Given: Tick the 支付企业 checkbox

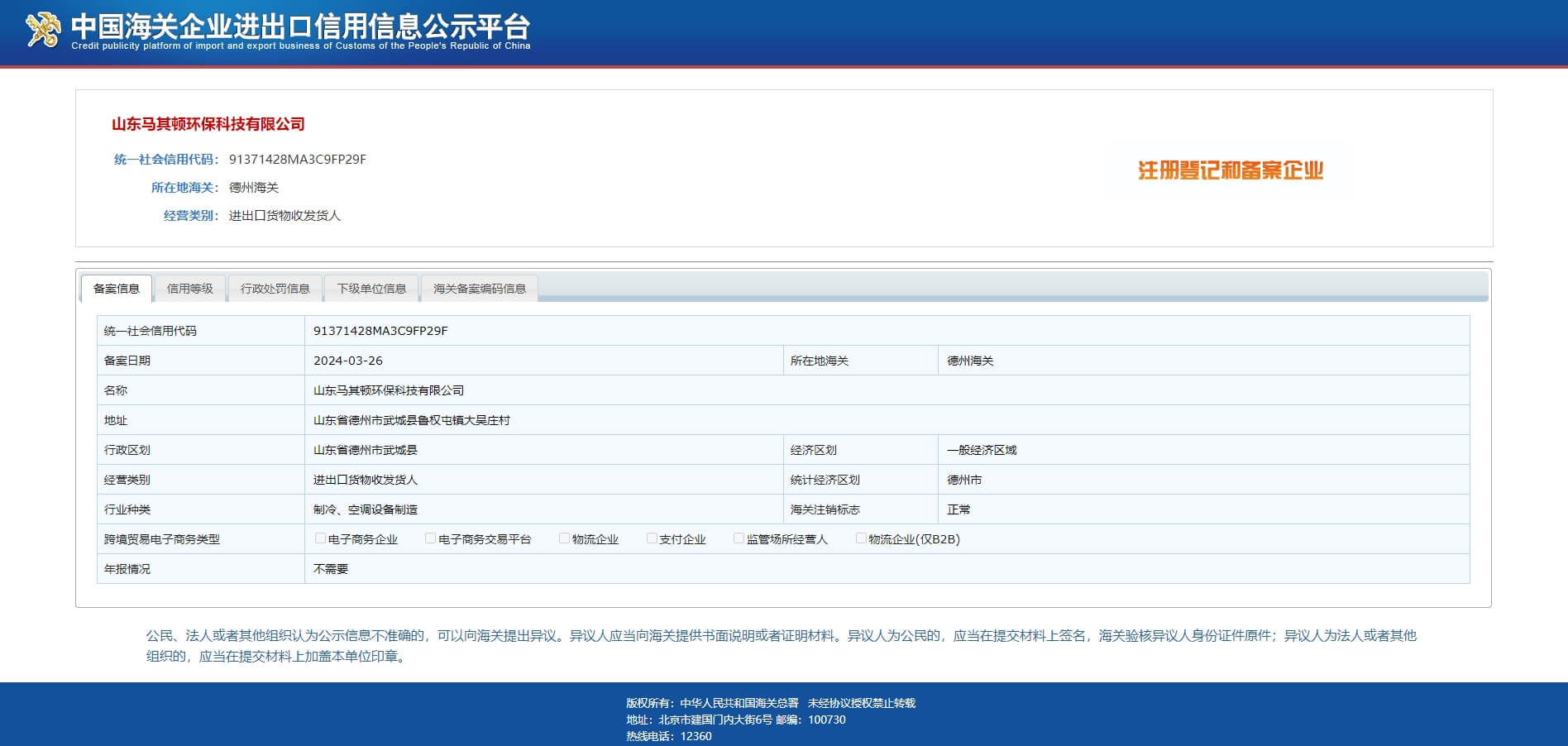Looking at the screenshot, I should pyautogui.click(x=652, y=538).
